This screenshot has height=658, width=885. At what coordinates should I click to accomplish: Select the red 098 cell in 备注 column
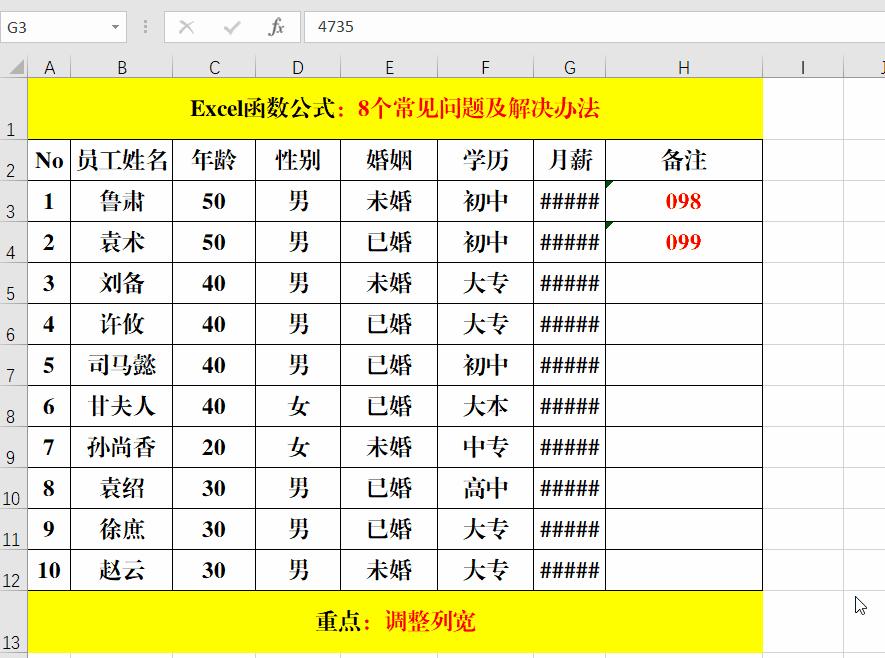pos(684,201)
